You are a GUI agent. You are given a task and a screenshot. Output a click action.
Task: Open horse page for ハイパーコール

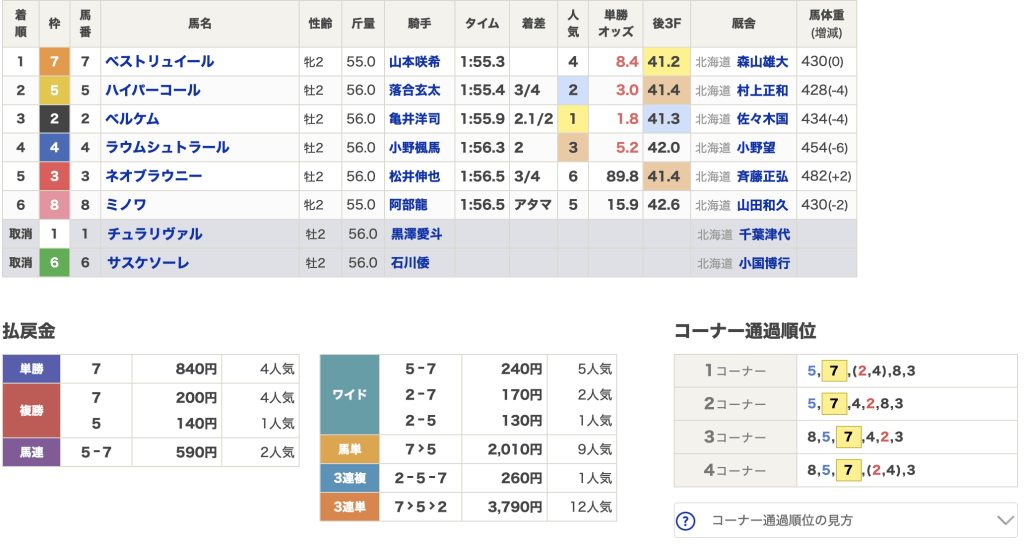click(153, 90)
